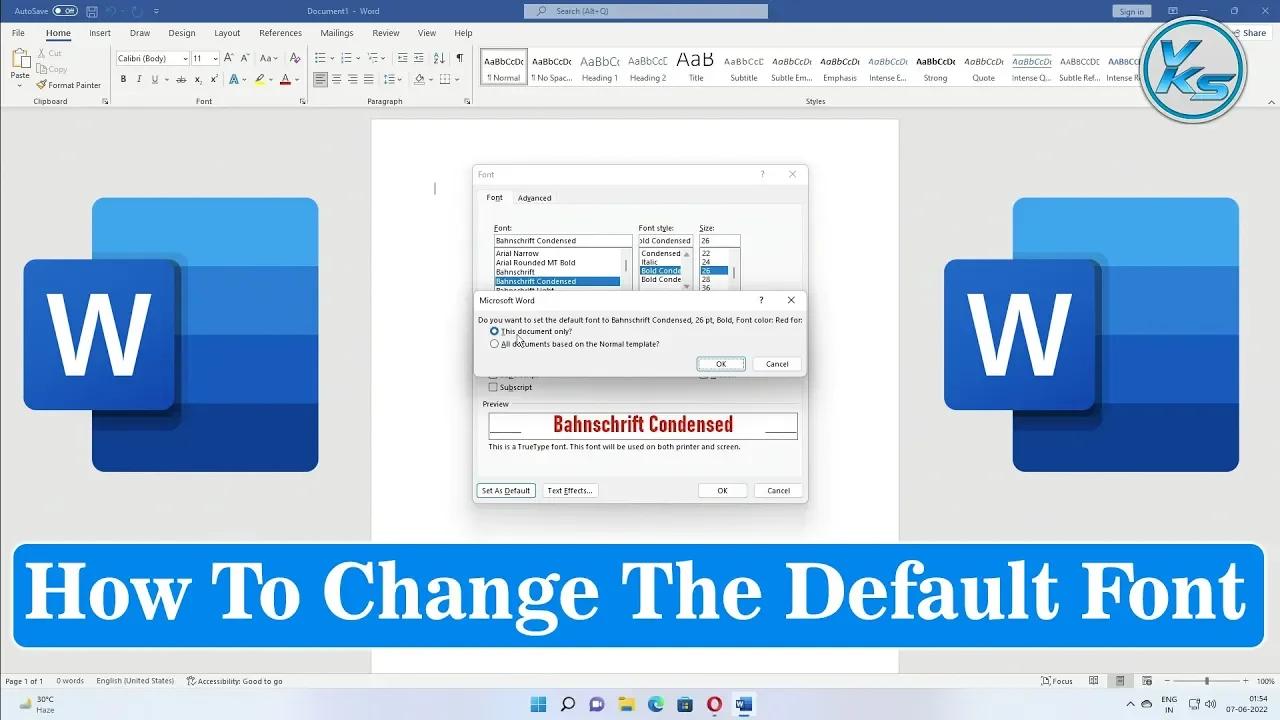Viewport: 1280px width, 720px height.
Task: Click the Sort A-Z icon
Action: tap(440, 58)
